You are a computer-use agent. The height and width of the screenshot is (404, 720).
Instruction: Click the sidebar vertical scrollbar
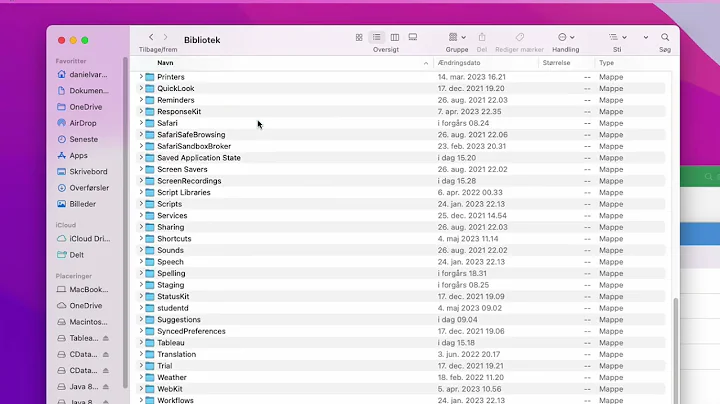(125, 223)
